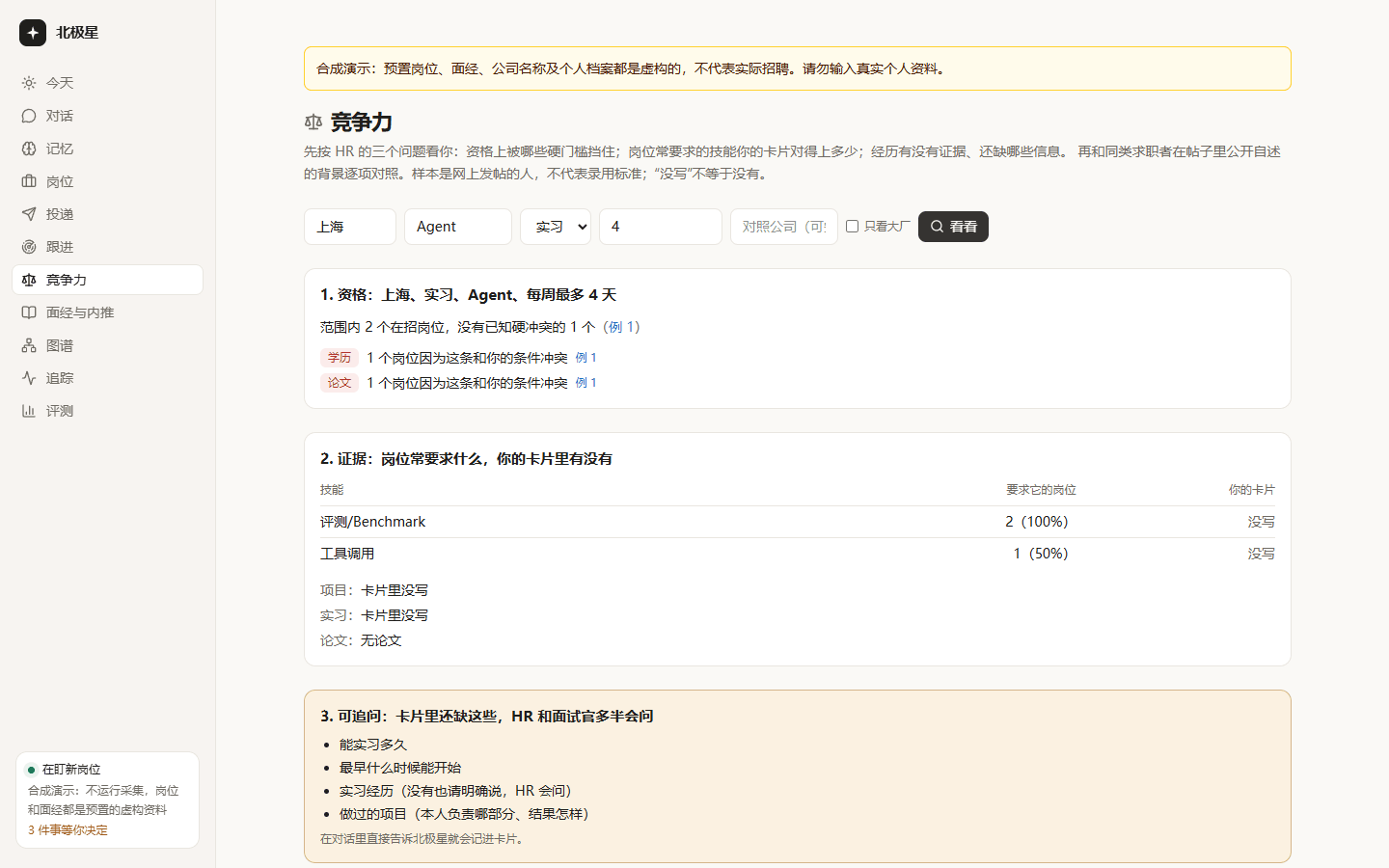The width and height of the screenshot is (1389, 868).
Task: Click 你的卡片 column header
Action: [x=1252, y=490]
